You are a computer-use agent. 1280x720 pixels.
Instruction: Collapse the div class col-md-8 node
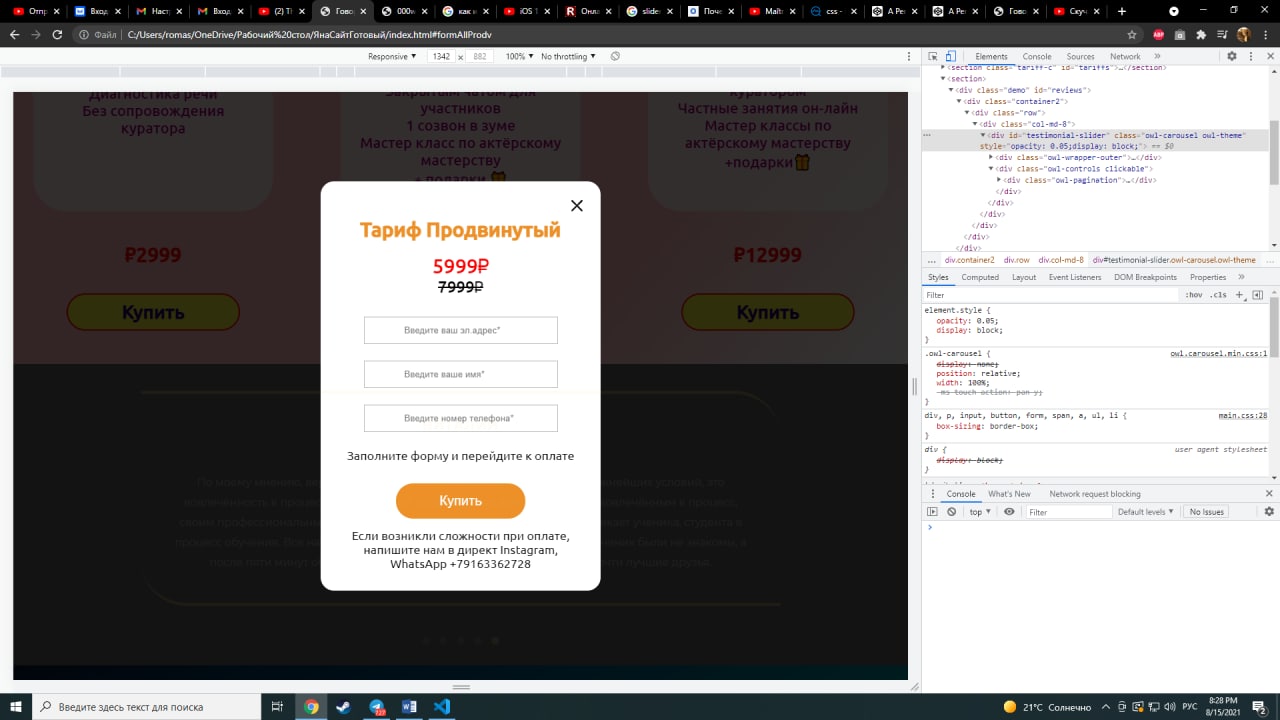976,124
